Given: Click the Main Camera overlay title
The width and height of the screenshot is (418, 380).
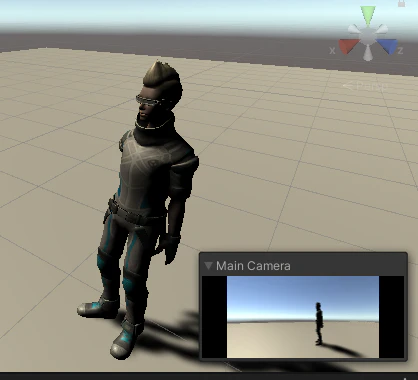Looking at the screenshot, I should tap(253, 266).
